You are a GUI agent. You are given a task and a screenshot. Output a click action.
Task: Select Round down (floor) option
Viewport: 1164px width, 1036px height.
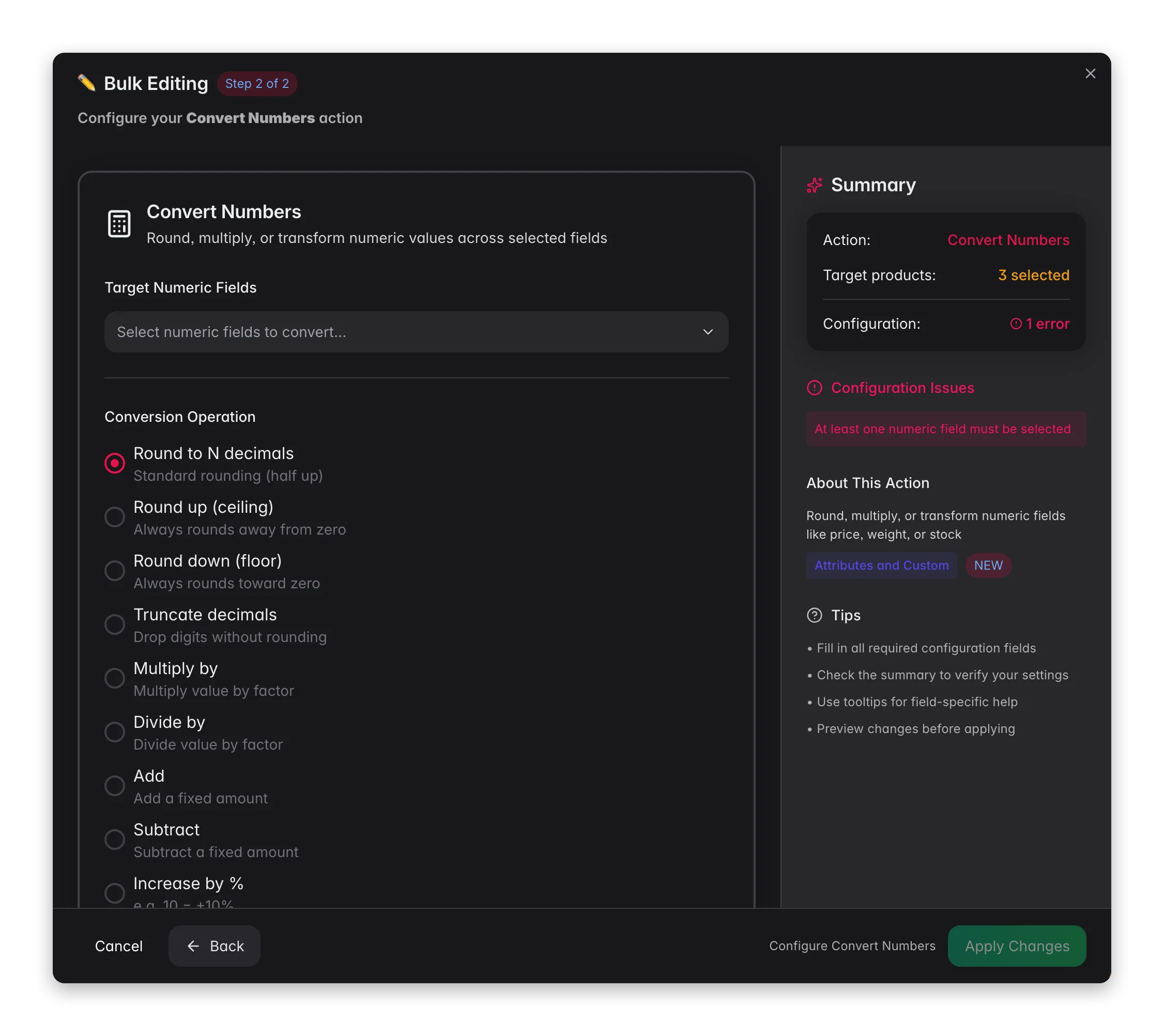114,571
